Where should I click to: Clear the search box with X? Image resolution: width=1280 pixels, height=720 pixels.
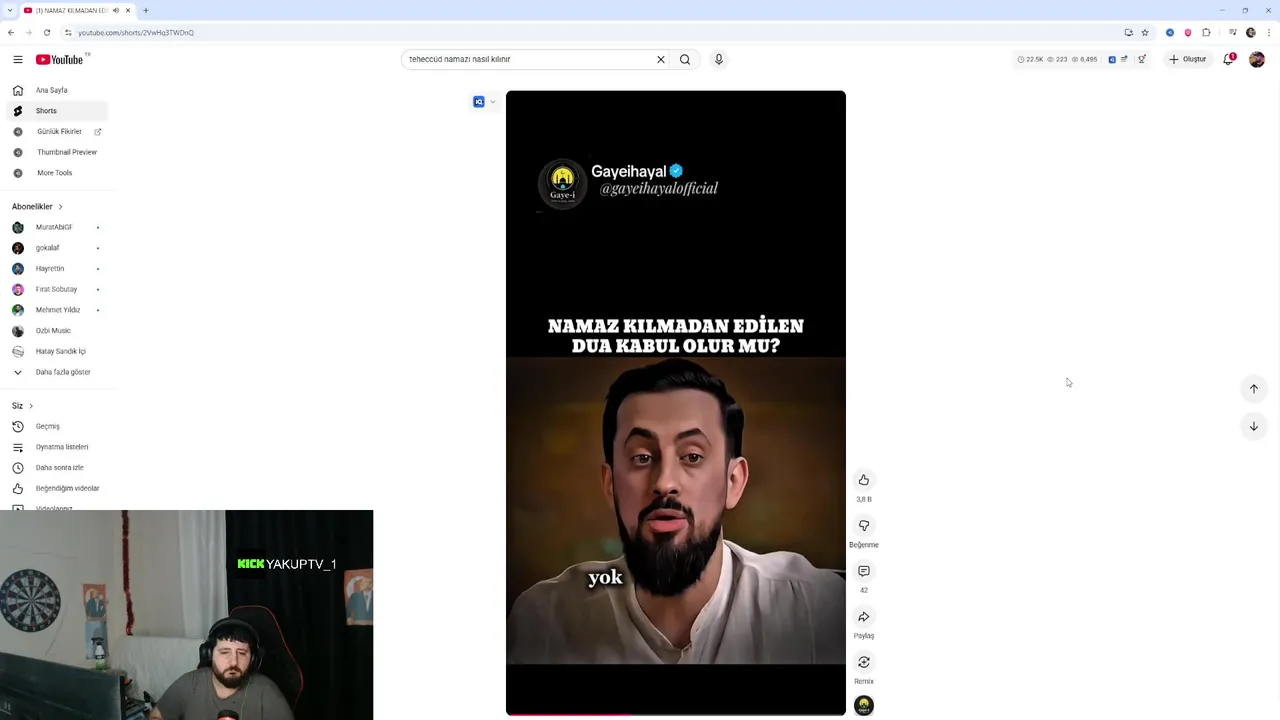pos(660,59)
